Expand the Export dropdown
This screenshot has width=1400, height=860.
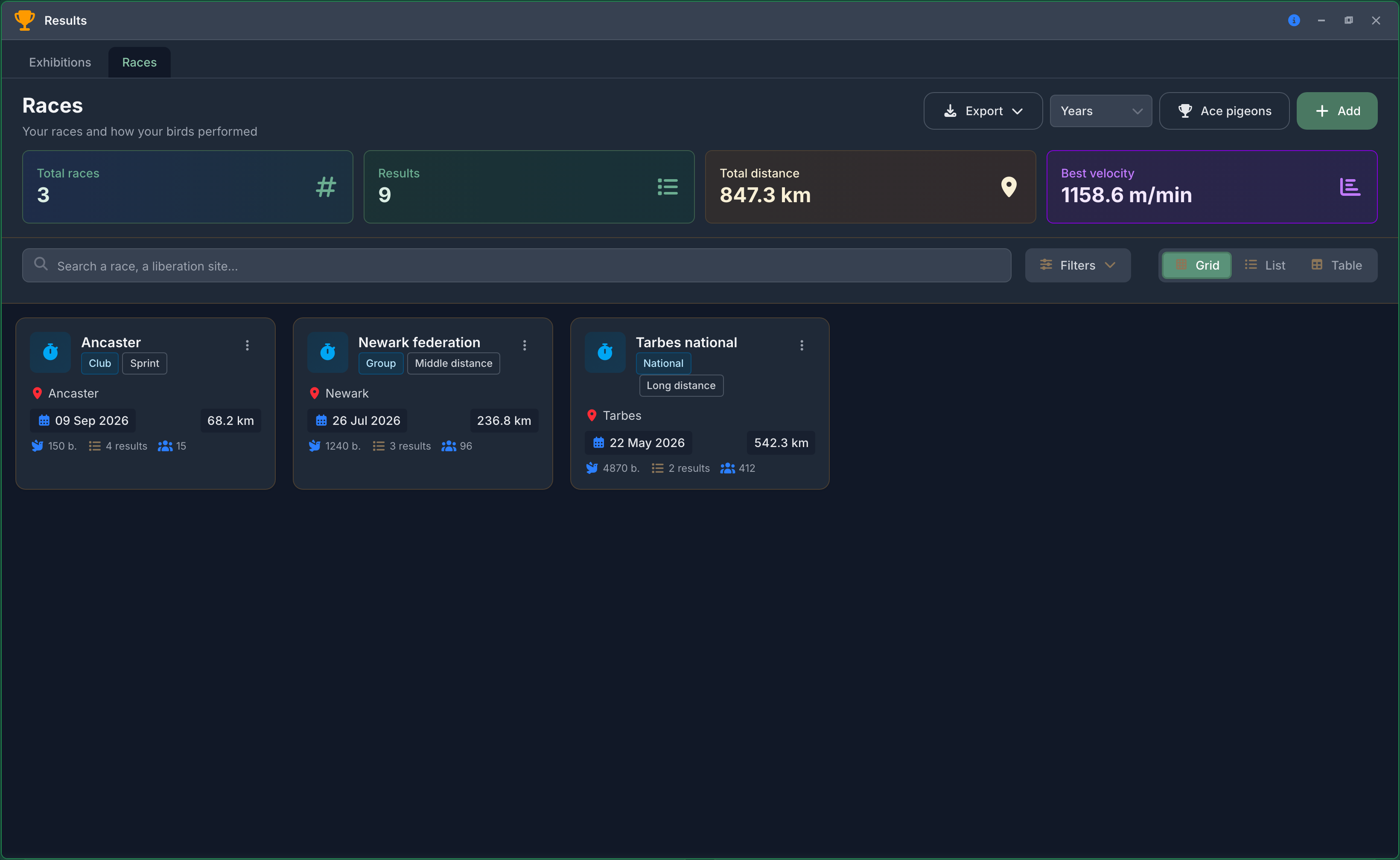coord(983,111)
